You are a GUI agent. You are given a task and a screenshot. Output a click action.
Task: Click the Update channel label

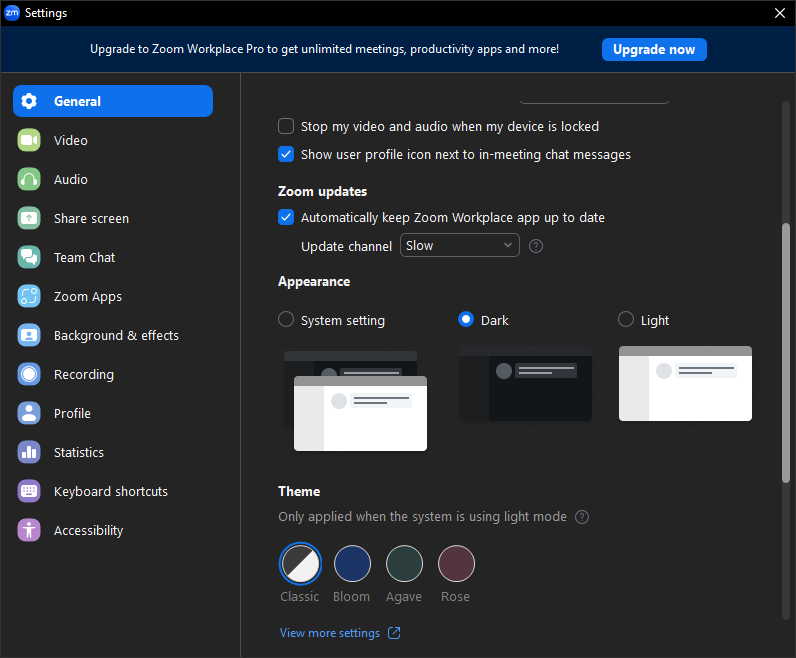pyautogui.click(x=346, y=246)
